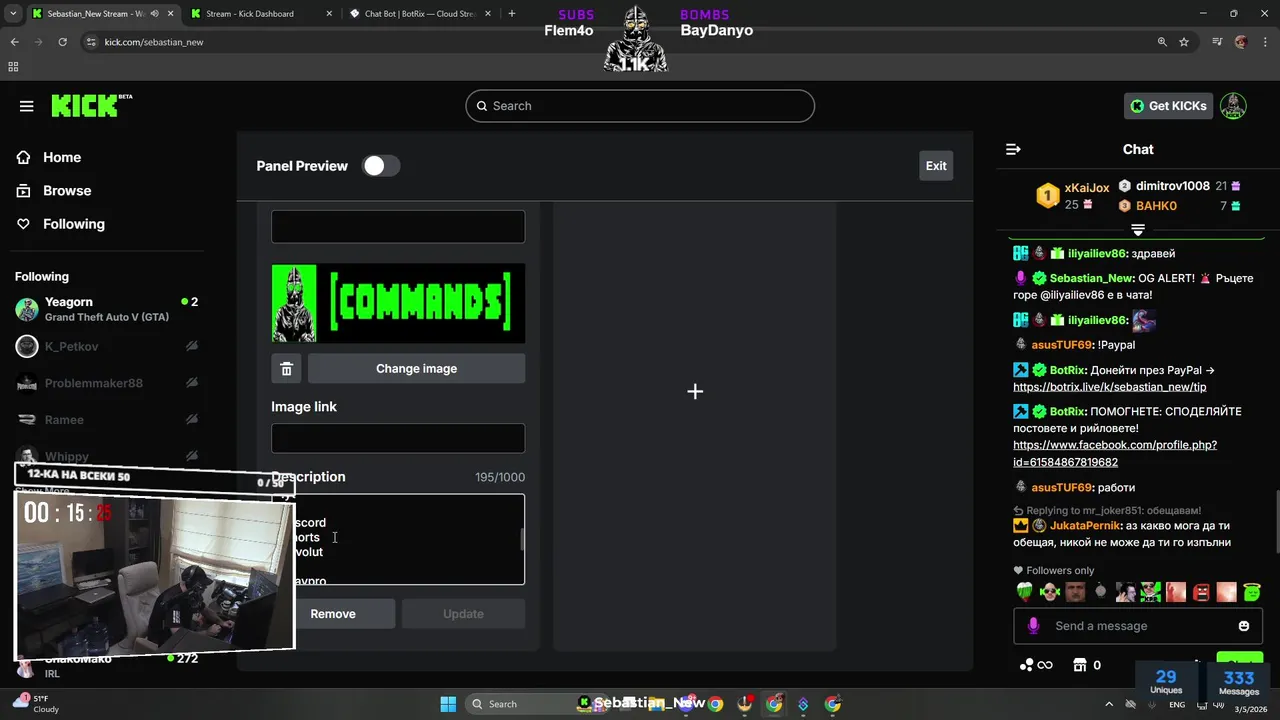Switch to Chat Bot BotRix tab
The image size is (1280, 720).
point(420,14)
